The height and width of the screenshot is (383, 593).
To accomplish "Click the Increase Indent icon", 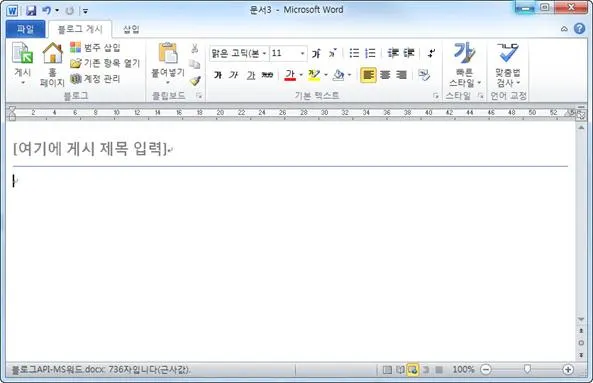I will [x=409, y=53].
